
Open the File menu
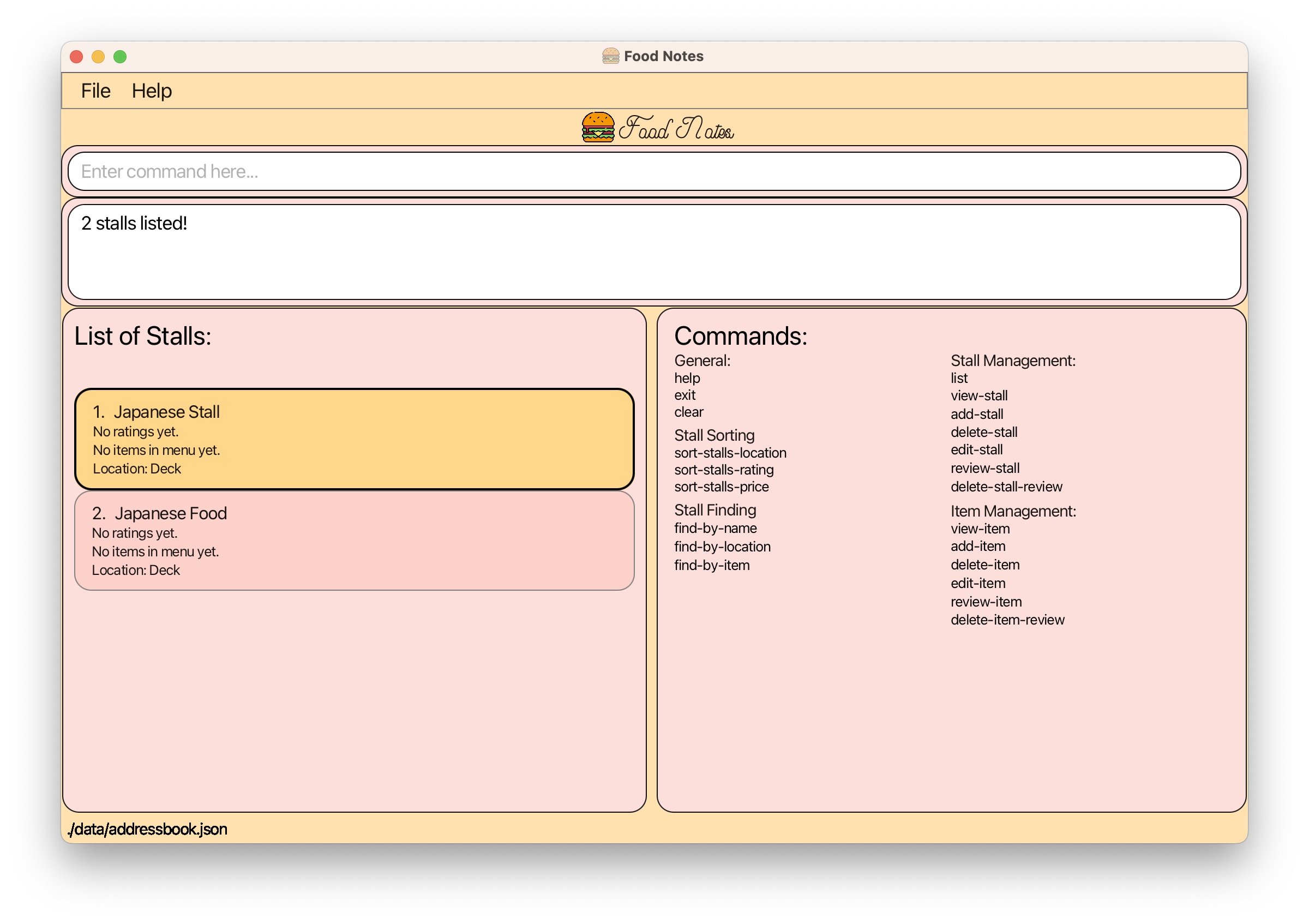coord(95,91)
